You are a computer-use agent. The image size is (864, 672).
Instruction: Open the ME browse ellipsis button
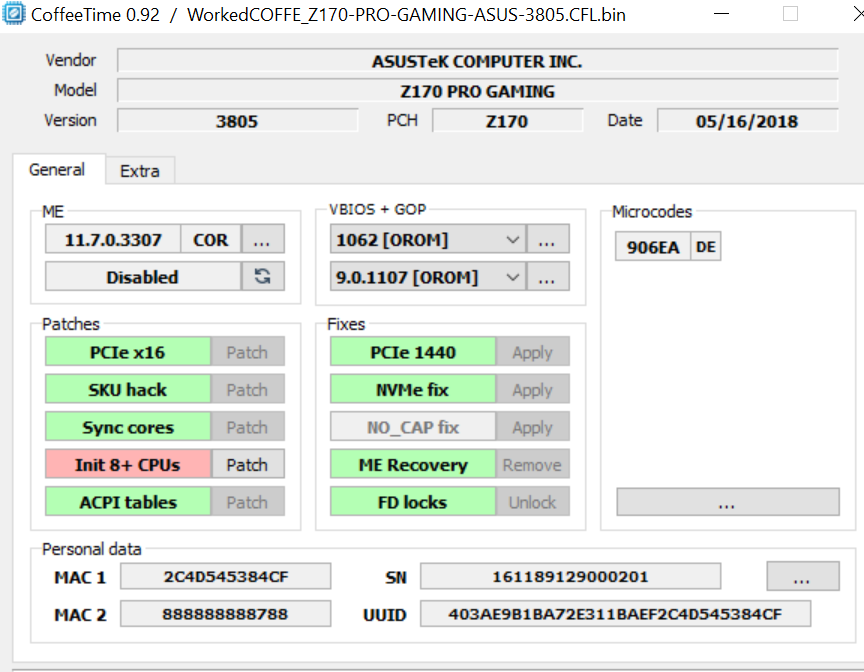[x=263, y=239]
